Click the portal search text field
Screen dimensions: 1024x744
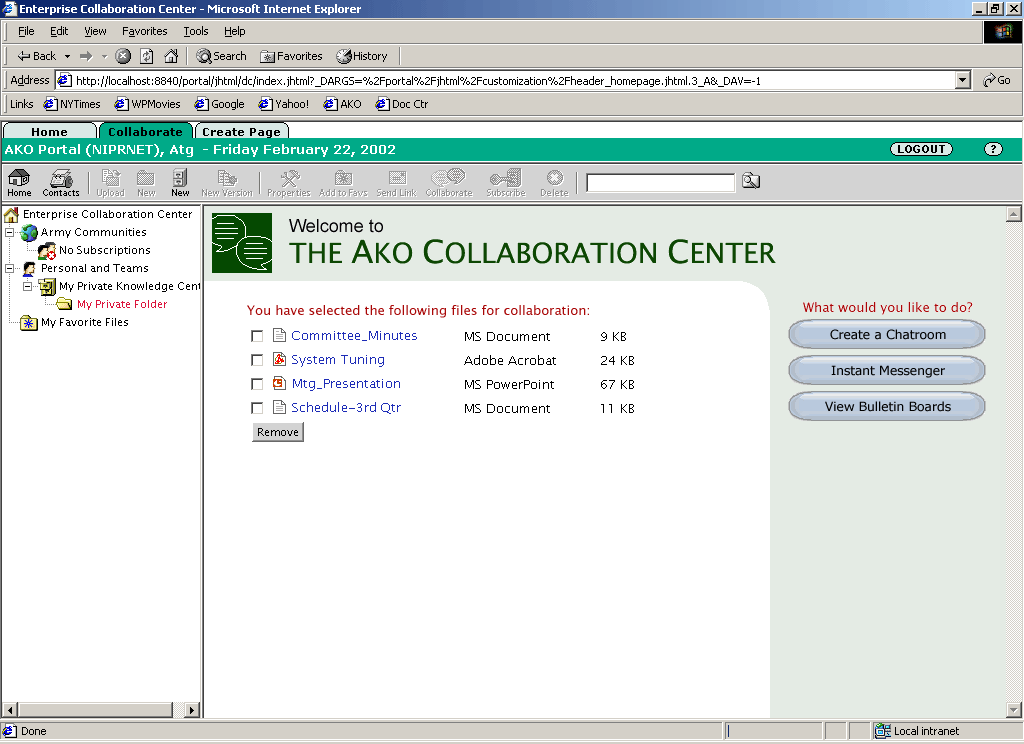click(x=660, y=182)
